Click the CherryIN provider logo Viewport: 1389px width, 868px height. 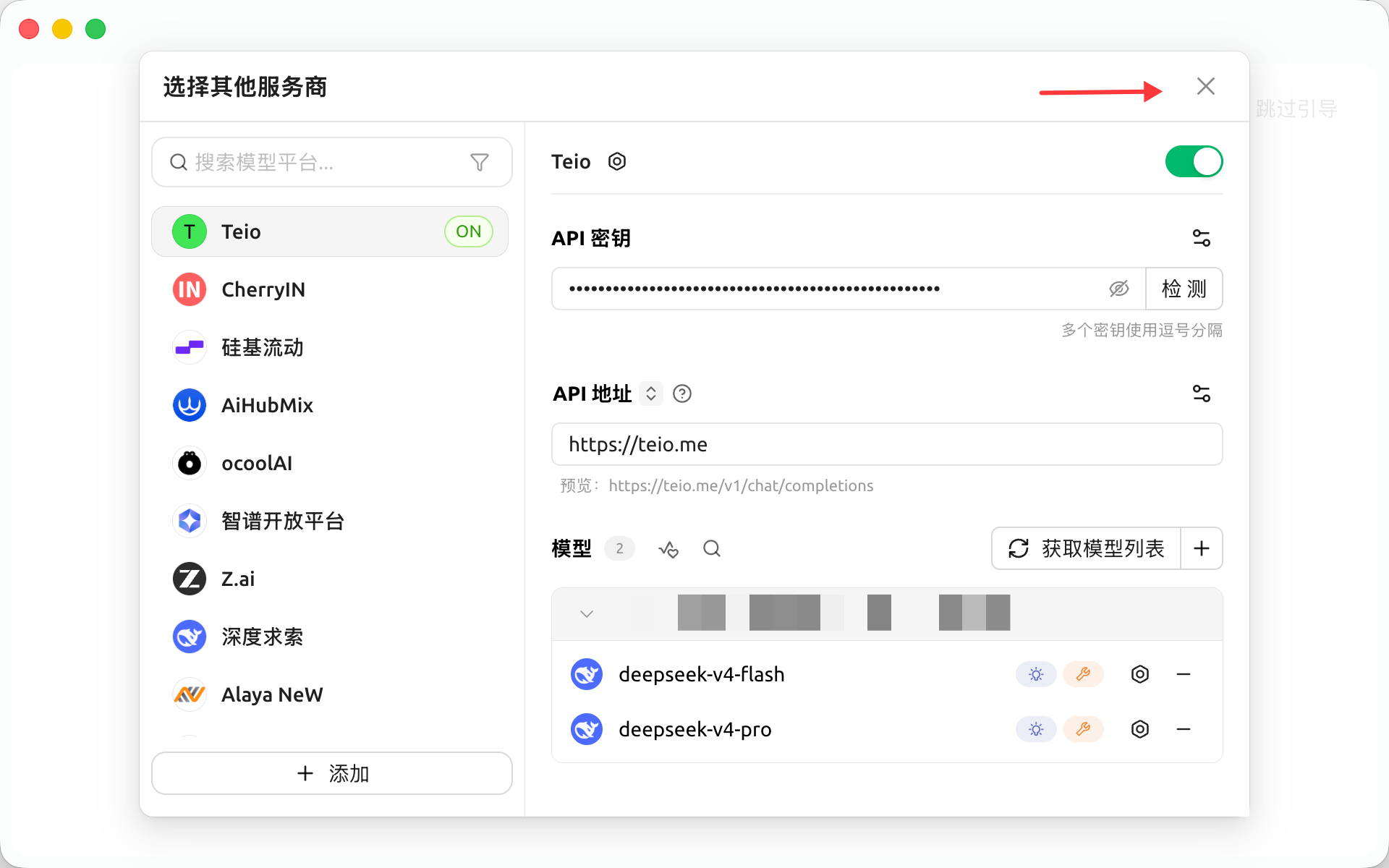(190, 289)
